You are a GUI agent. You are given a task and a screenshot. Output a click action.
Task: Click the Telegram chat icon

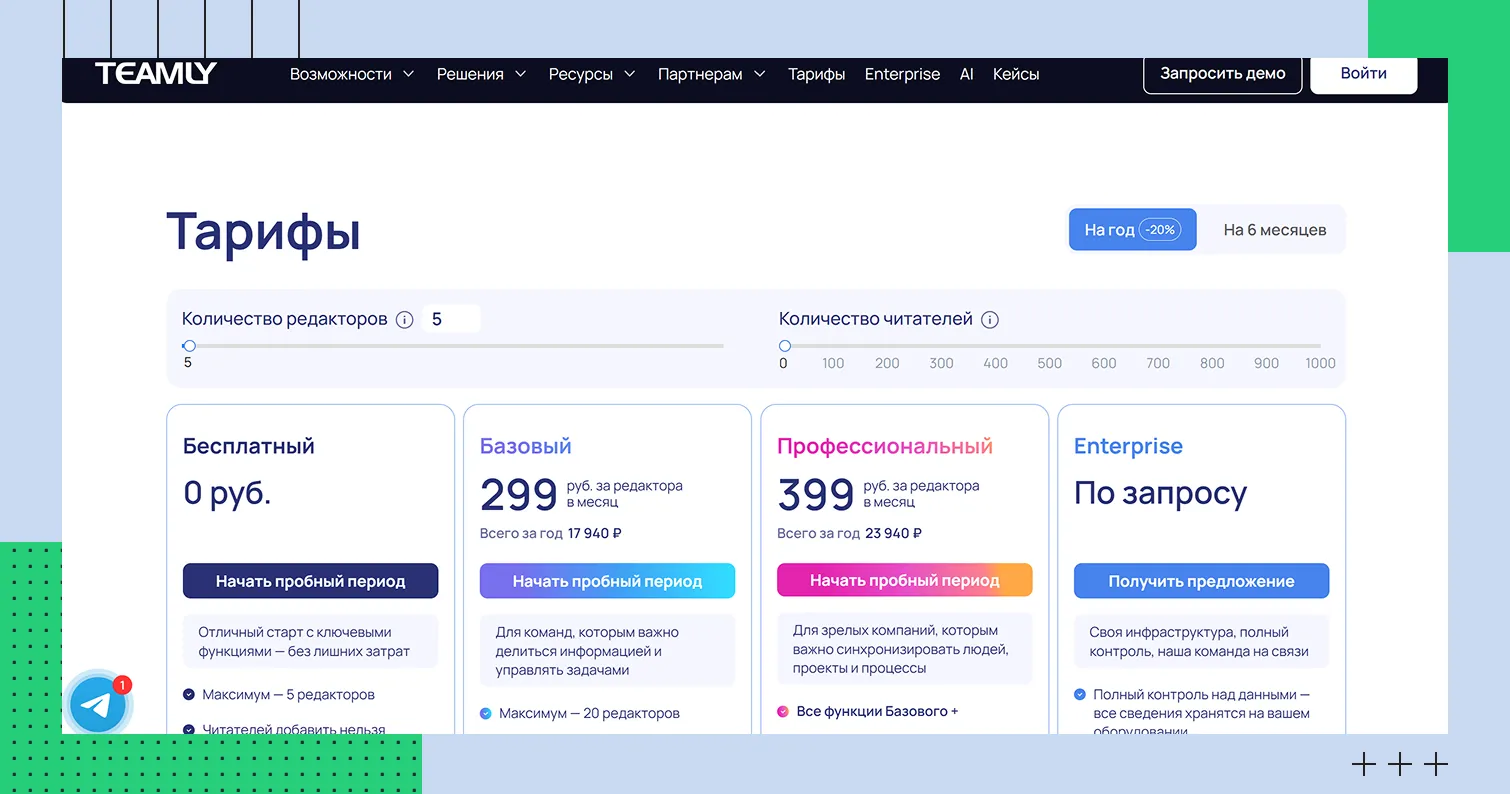click(x=97, y=706)
